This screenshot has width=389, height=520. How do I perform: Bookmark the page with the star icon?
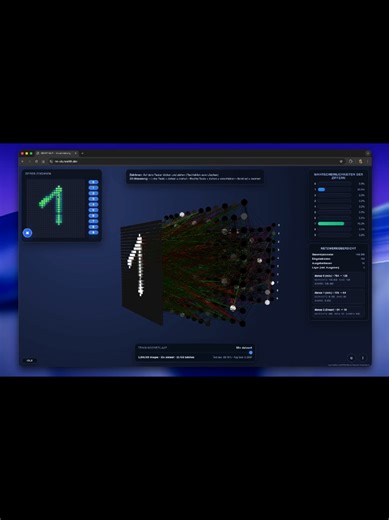coord(341,161)
